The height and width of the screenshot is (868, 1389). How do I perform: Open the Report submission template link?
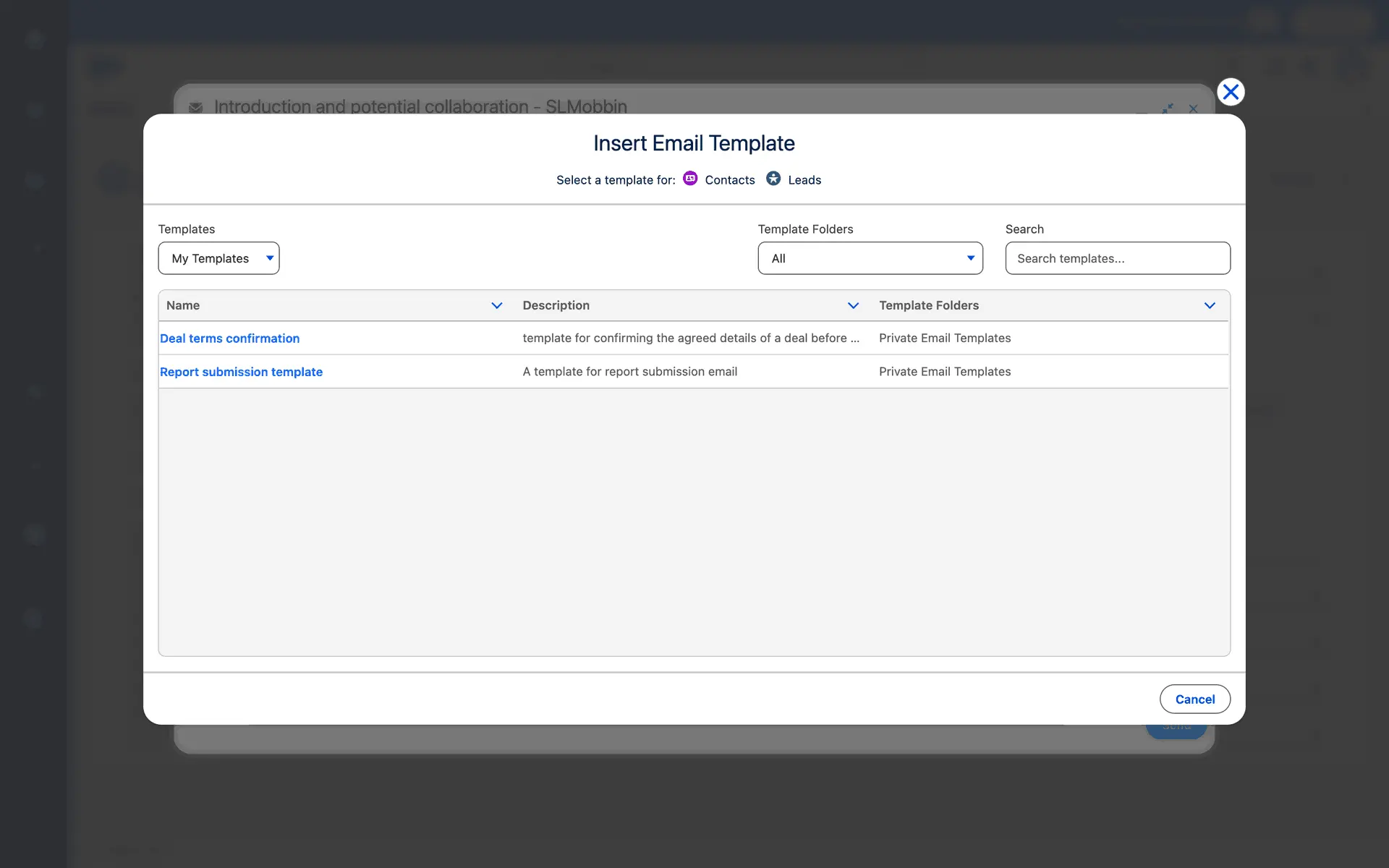click(x=241, y=372)
